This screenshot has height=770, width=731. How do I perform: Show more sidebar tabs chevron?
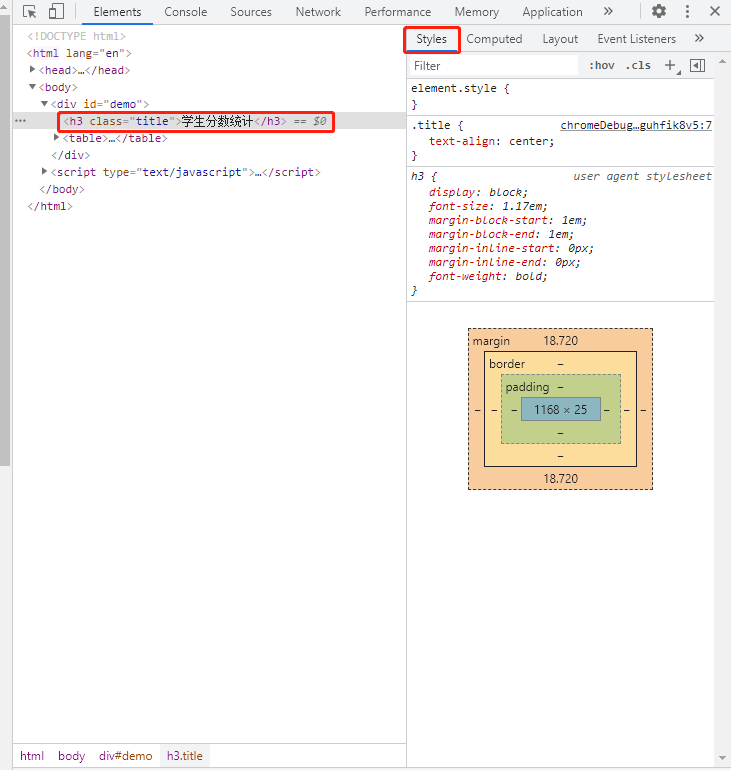coord(699,38)
